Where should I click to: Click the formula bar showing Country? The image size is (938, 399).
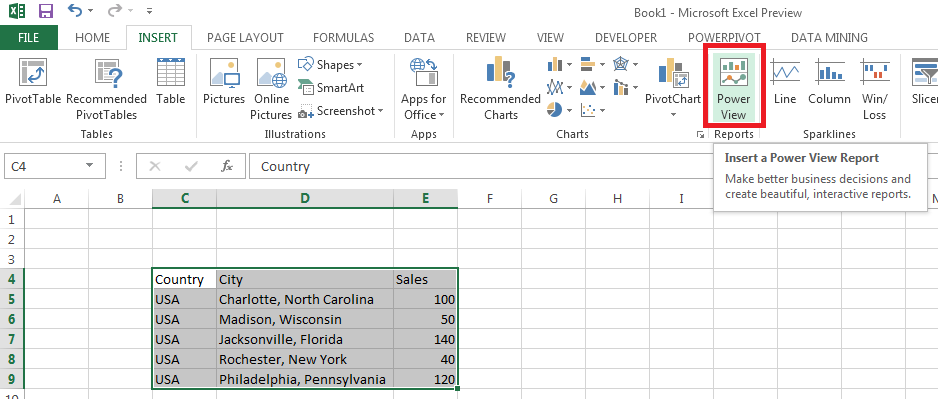point(481,166)
